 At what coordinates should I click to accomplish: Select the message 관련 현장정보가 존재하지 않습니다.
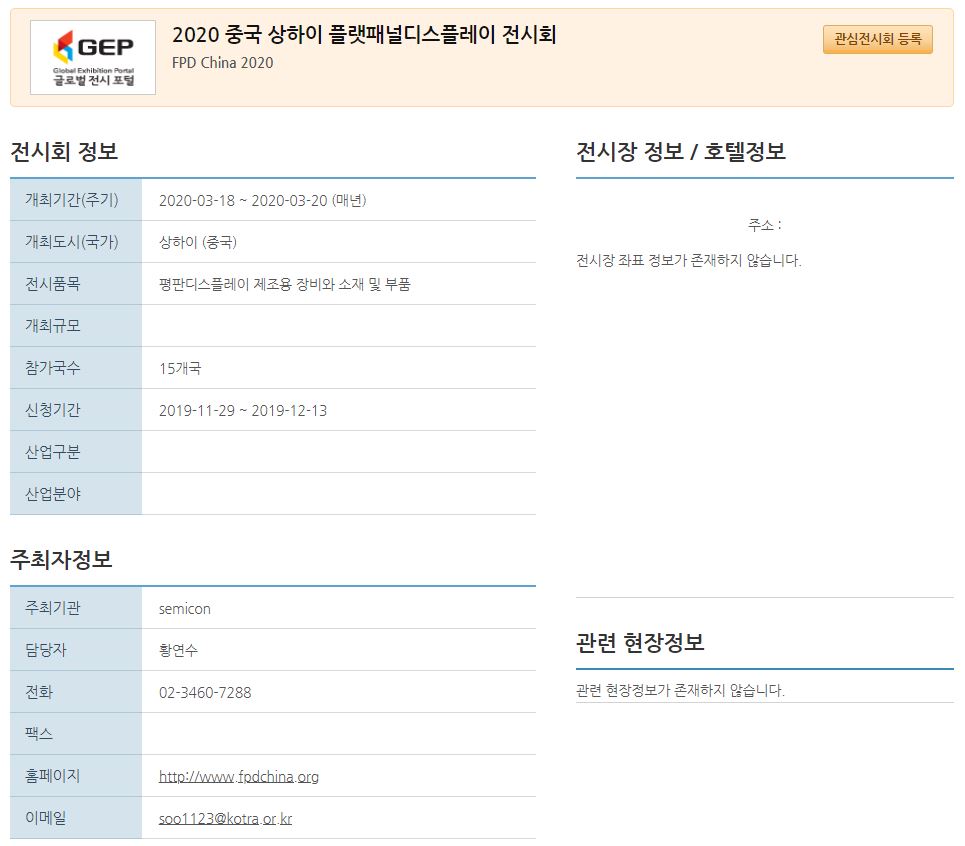680,690
